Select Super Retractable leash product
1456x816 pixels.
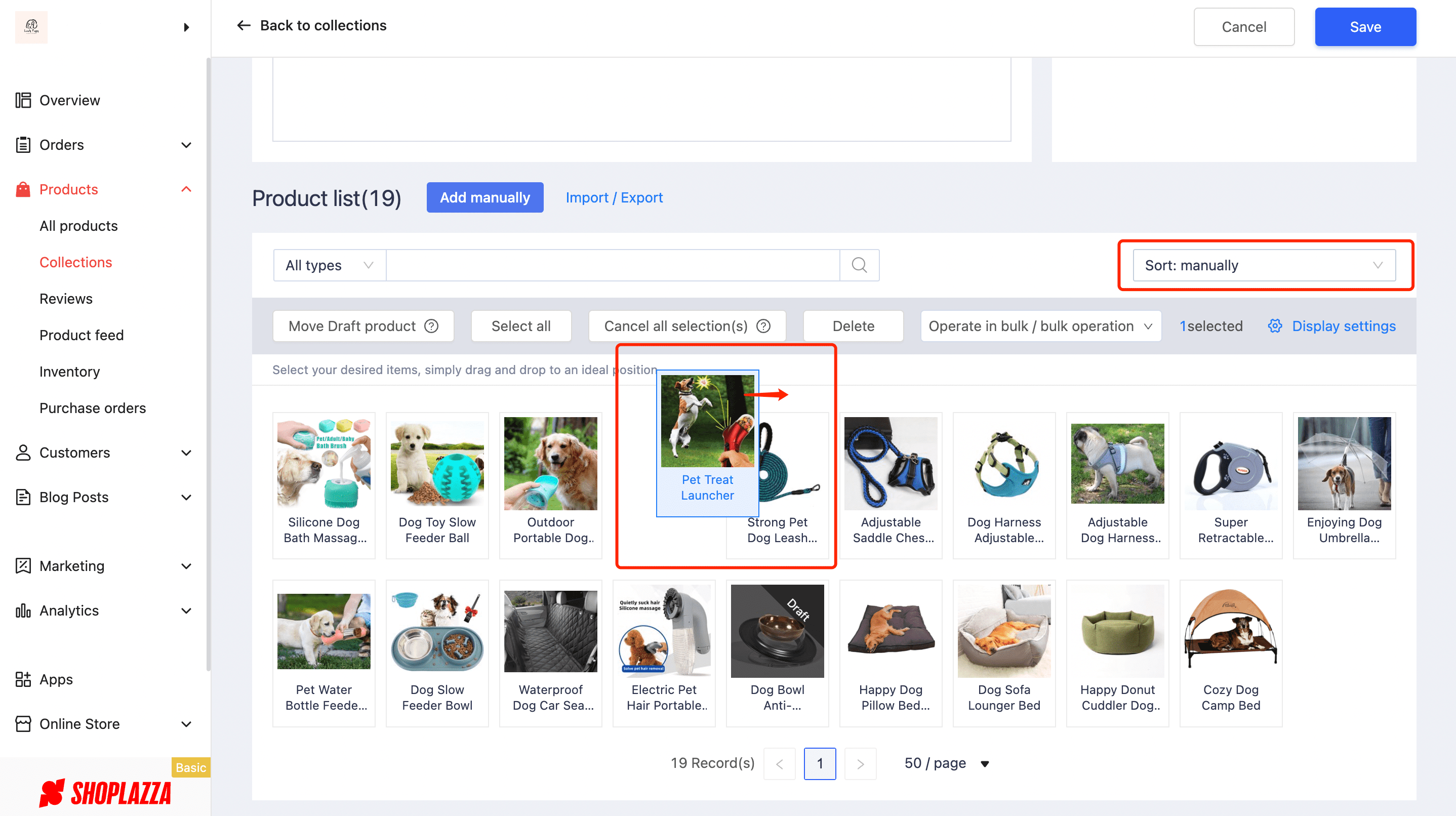(1231, 485)
